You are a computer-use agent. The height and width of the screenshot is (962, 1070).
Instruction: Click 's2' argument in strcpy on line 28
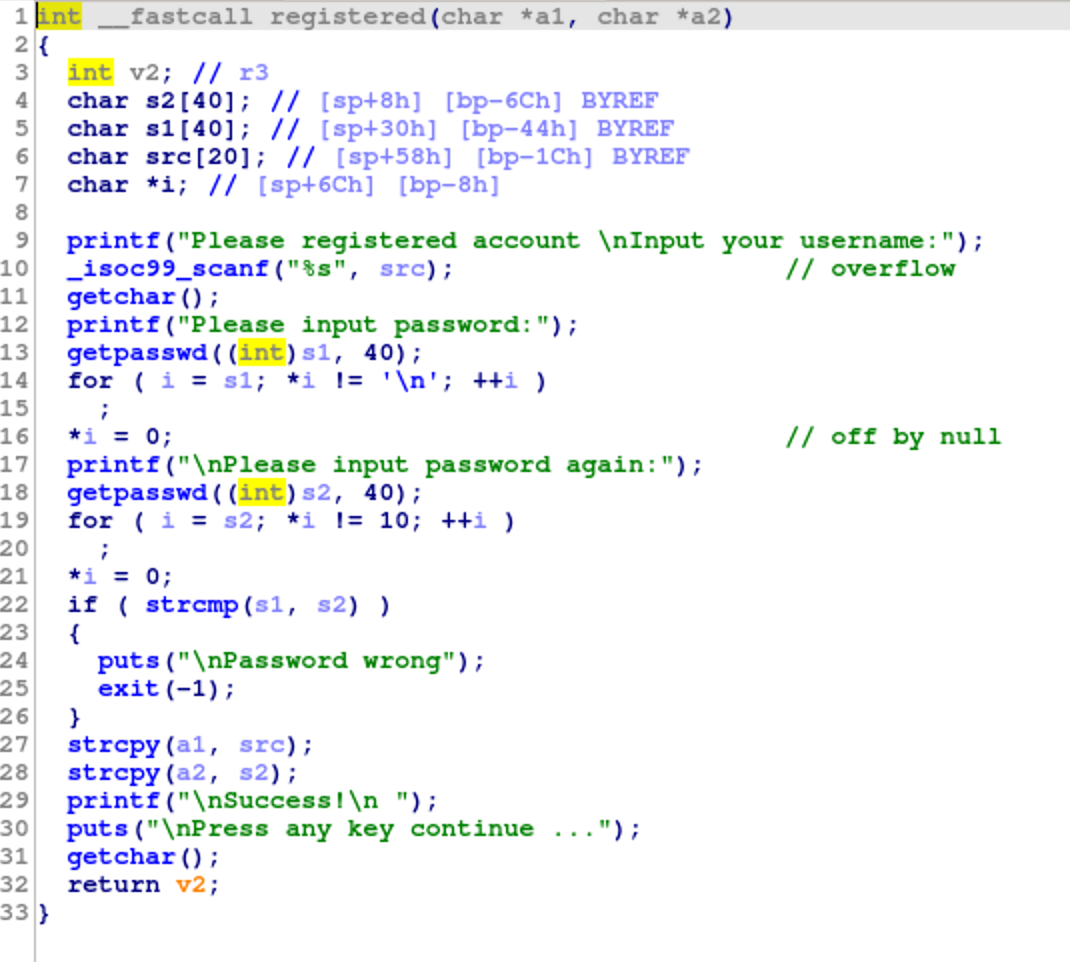click(254, 772)
